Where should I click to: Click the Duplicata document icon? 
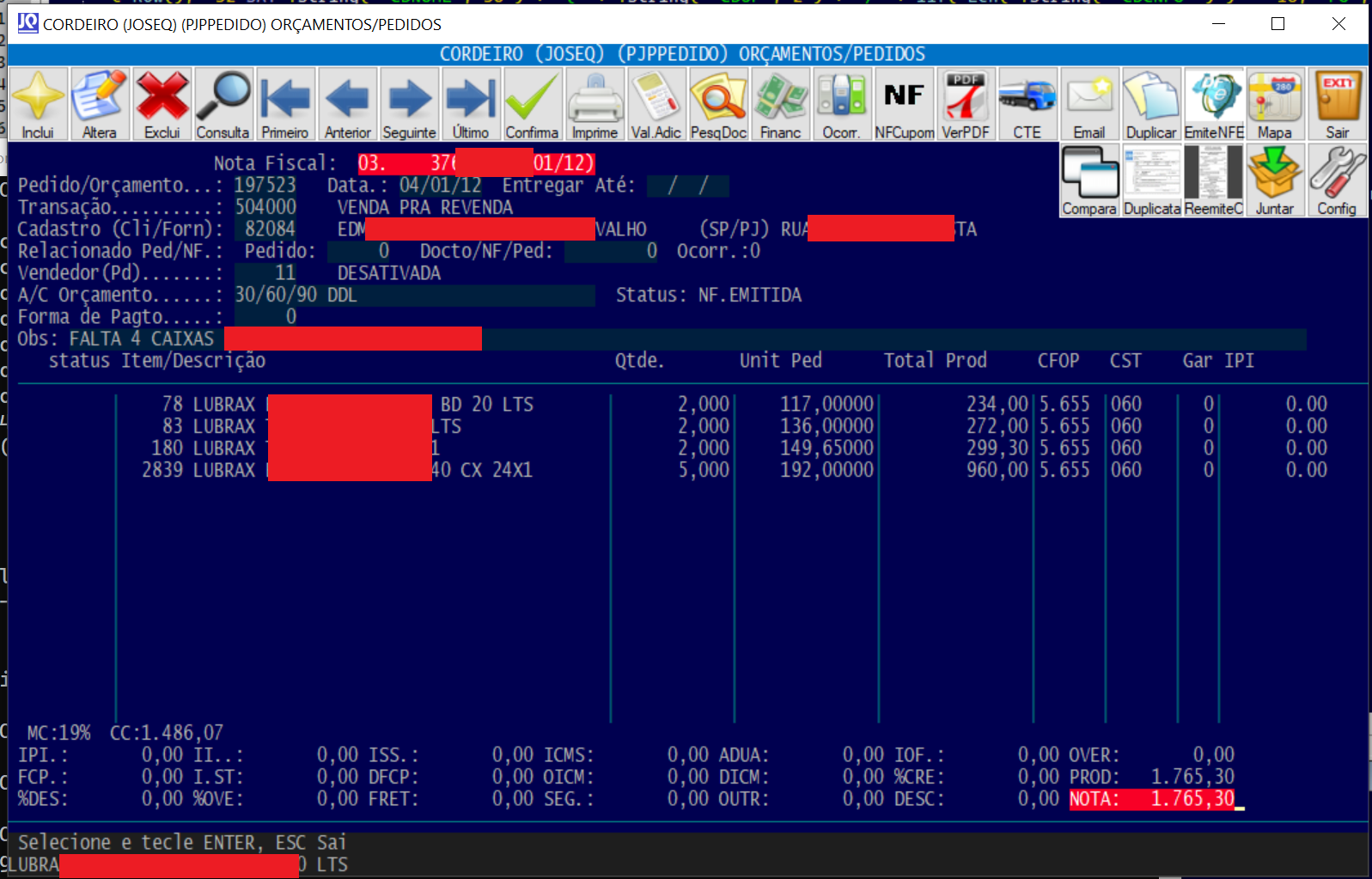pyautogui.click(x=1151, y=180)
